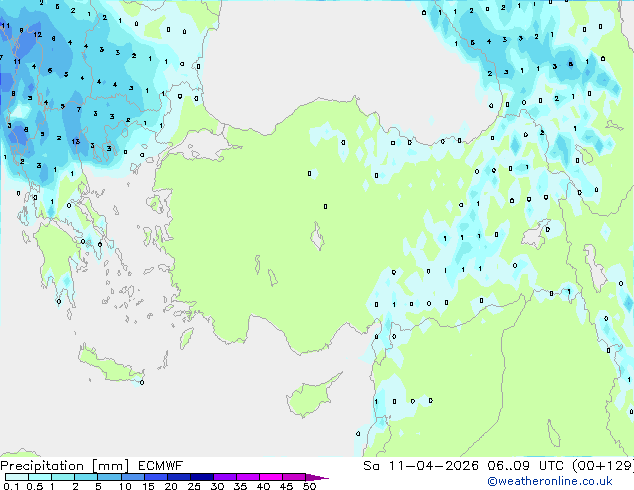Image resolution: width=634 pixels, height=490 pixels.
Task: Click the 0.1–0.5 mm lightest legend swatch
Action: 17,477
